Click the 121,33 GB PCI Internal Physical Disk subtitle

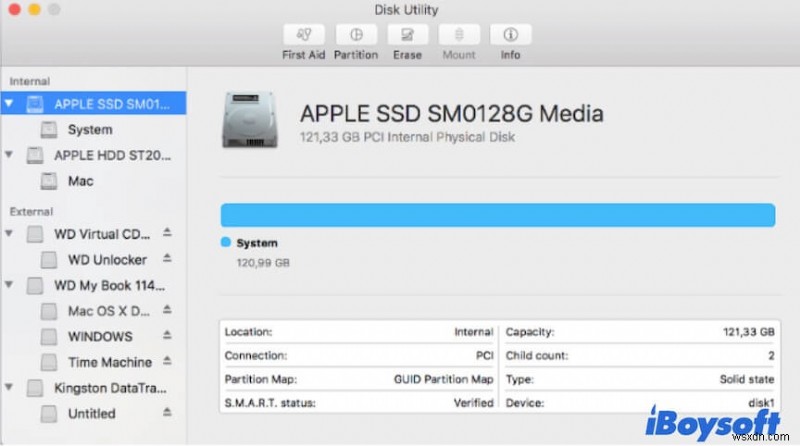[x=407, y=137]
